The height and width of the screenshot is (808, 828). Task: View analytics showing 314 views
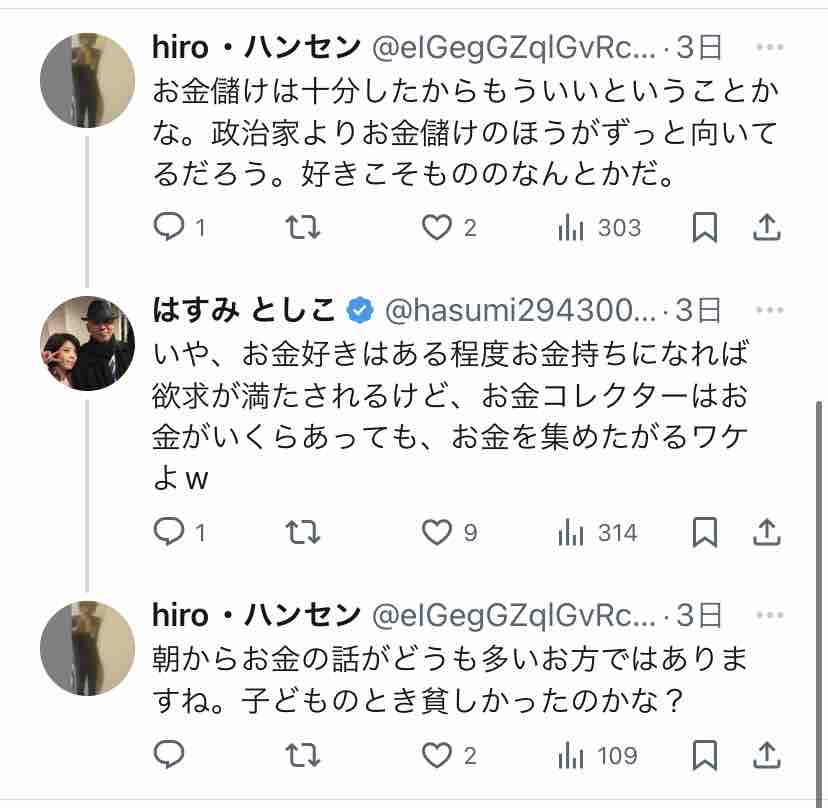click(x=572, y=533)
